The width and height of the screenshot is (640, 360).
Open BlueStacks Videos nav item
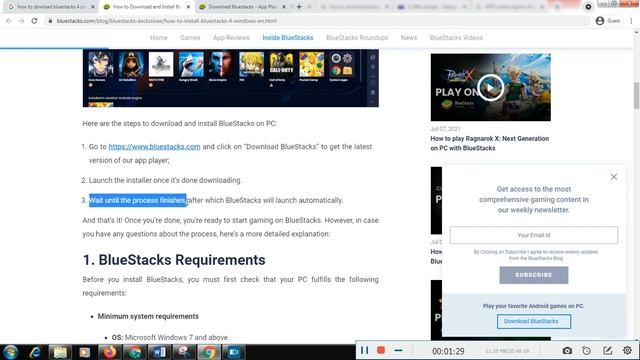(x=456, y=38)
